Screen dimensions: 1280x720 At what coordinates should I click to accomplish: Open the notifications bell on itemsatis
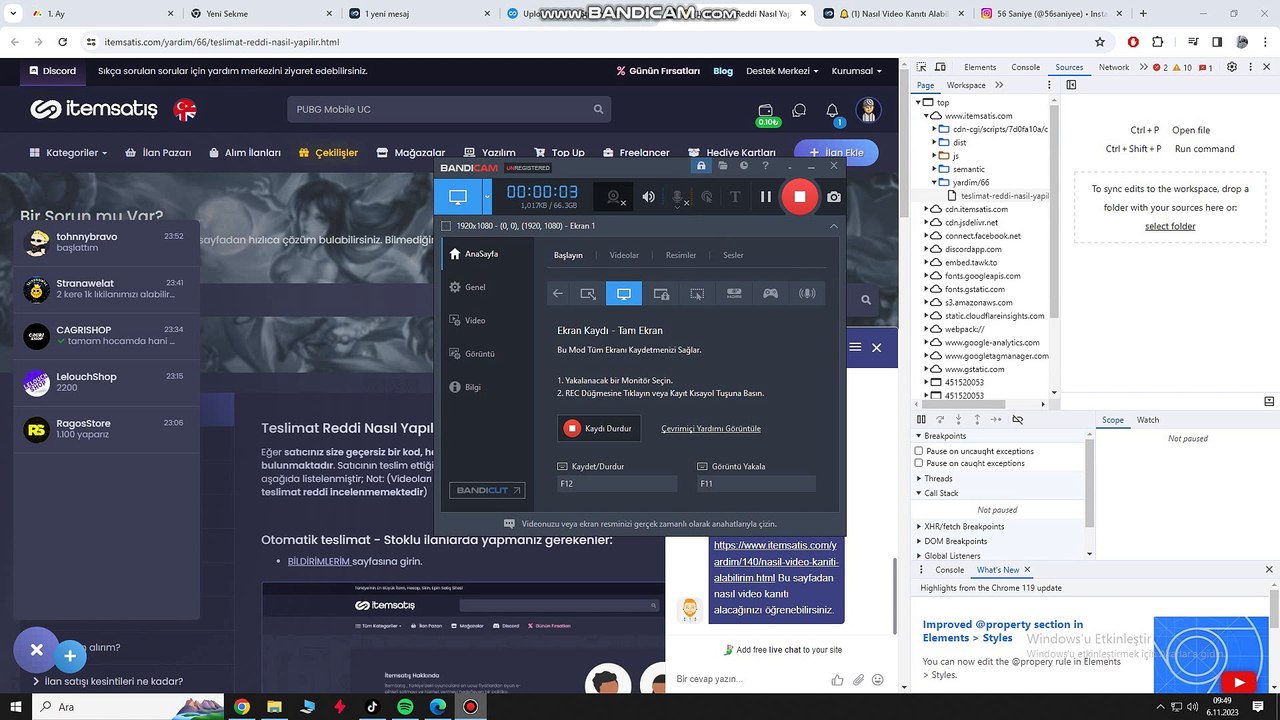[x=832, y=110]
